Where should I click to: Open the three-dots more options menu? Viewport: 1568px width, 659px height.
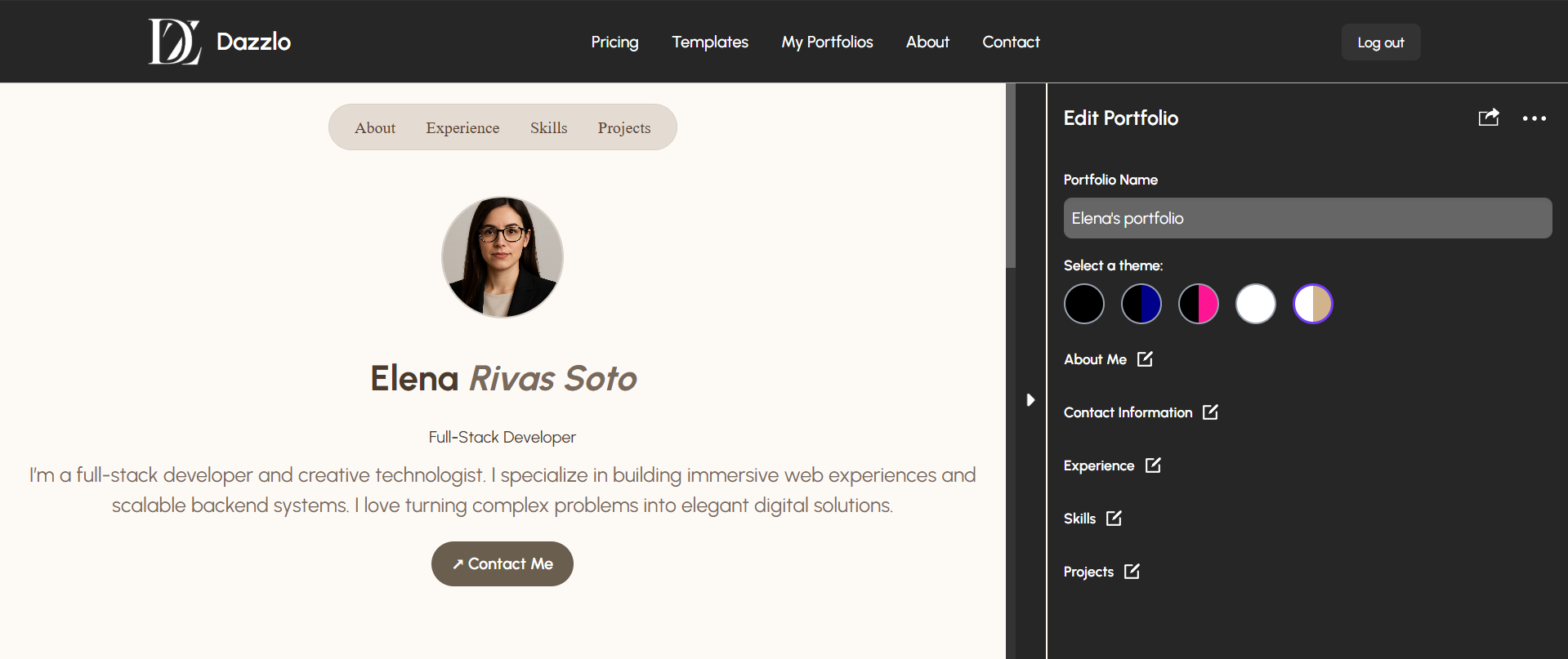[x=1534, y=118]
